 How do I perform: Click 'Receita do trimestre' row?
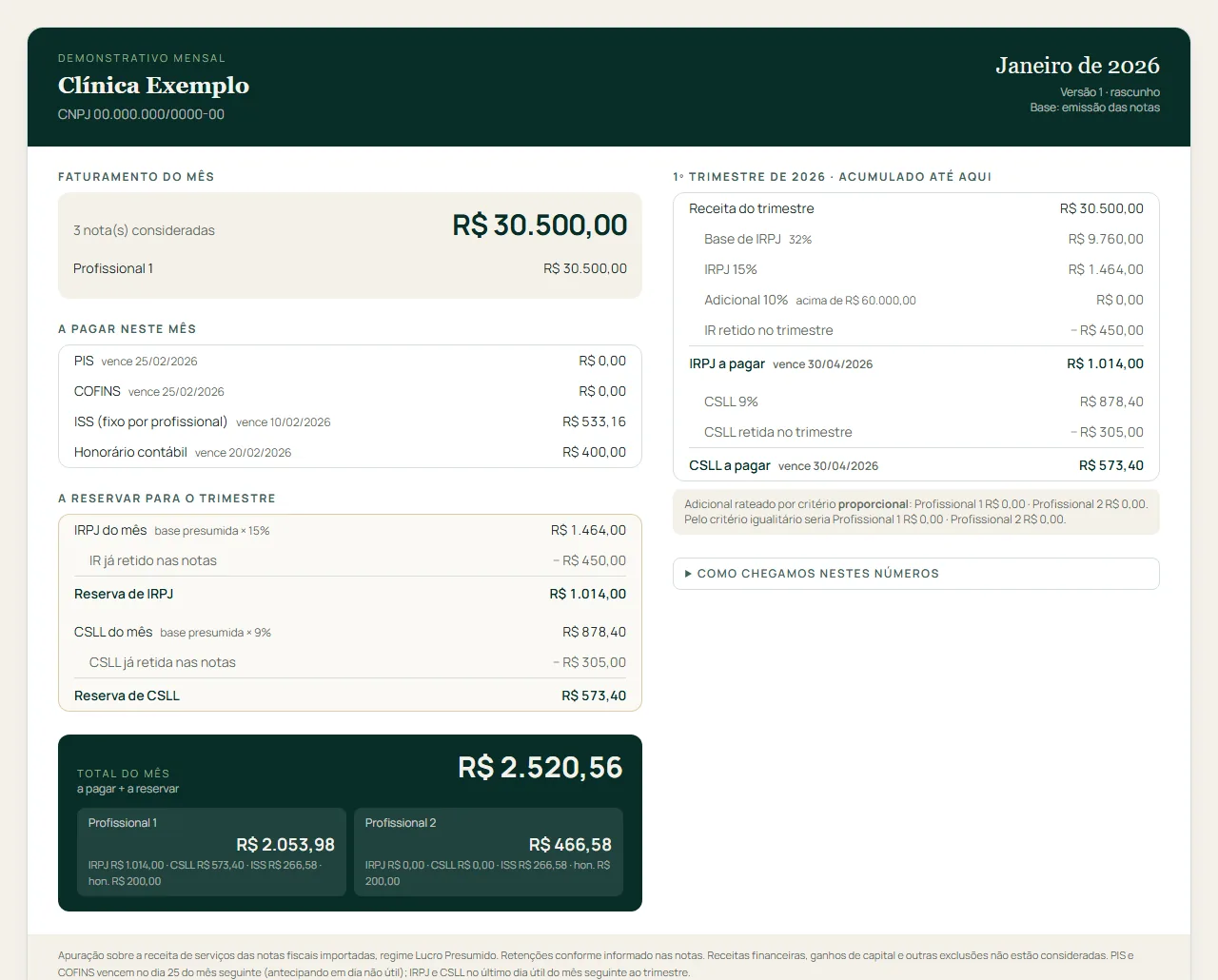click(916, 208)
